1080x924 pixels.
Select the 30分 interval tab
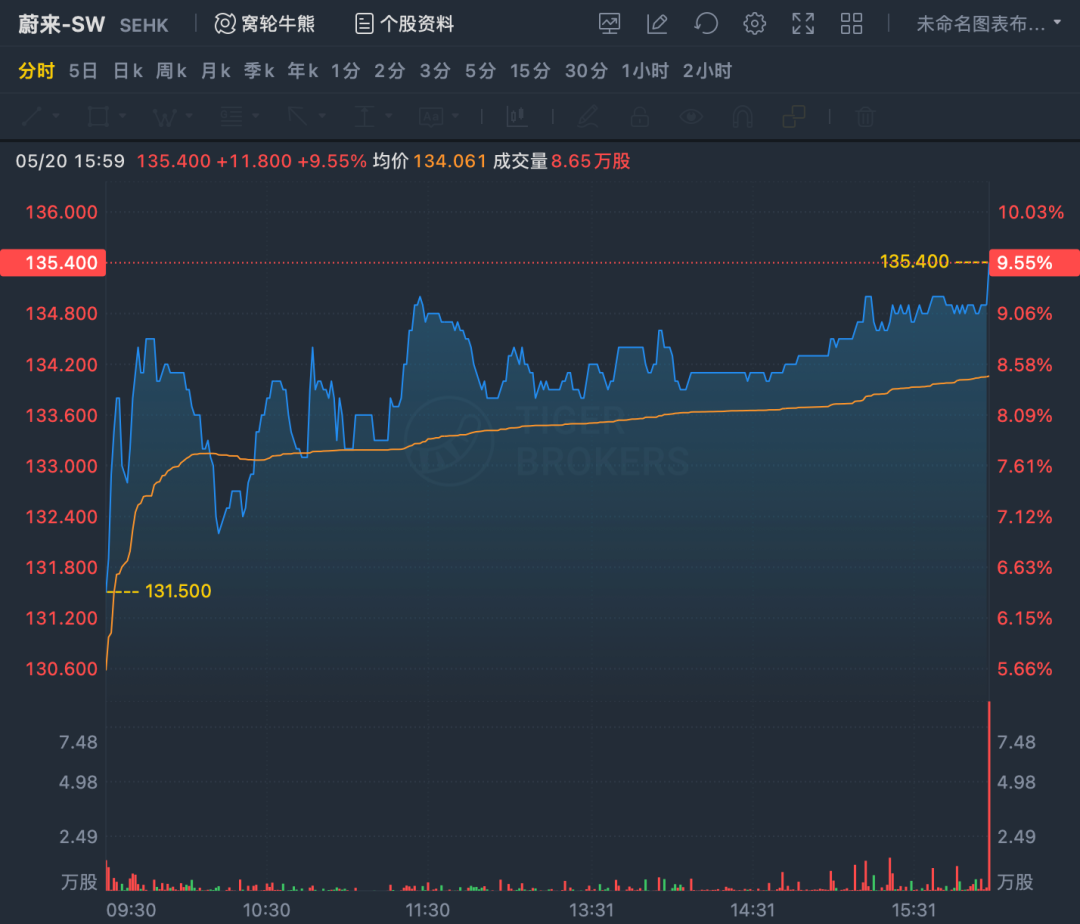pos(586,71)
